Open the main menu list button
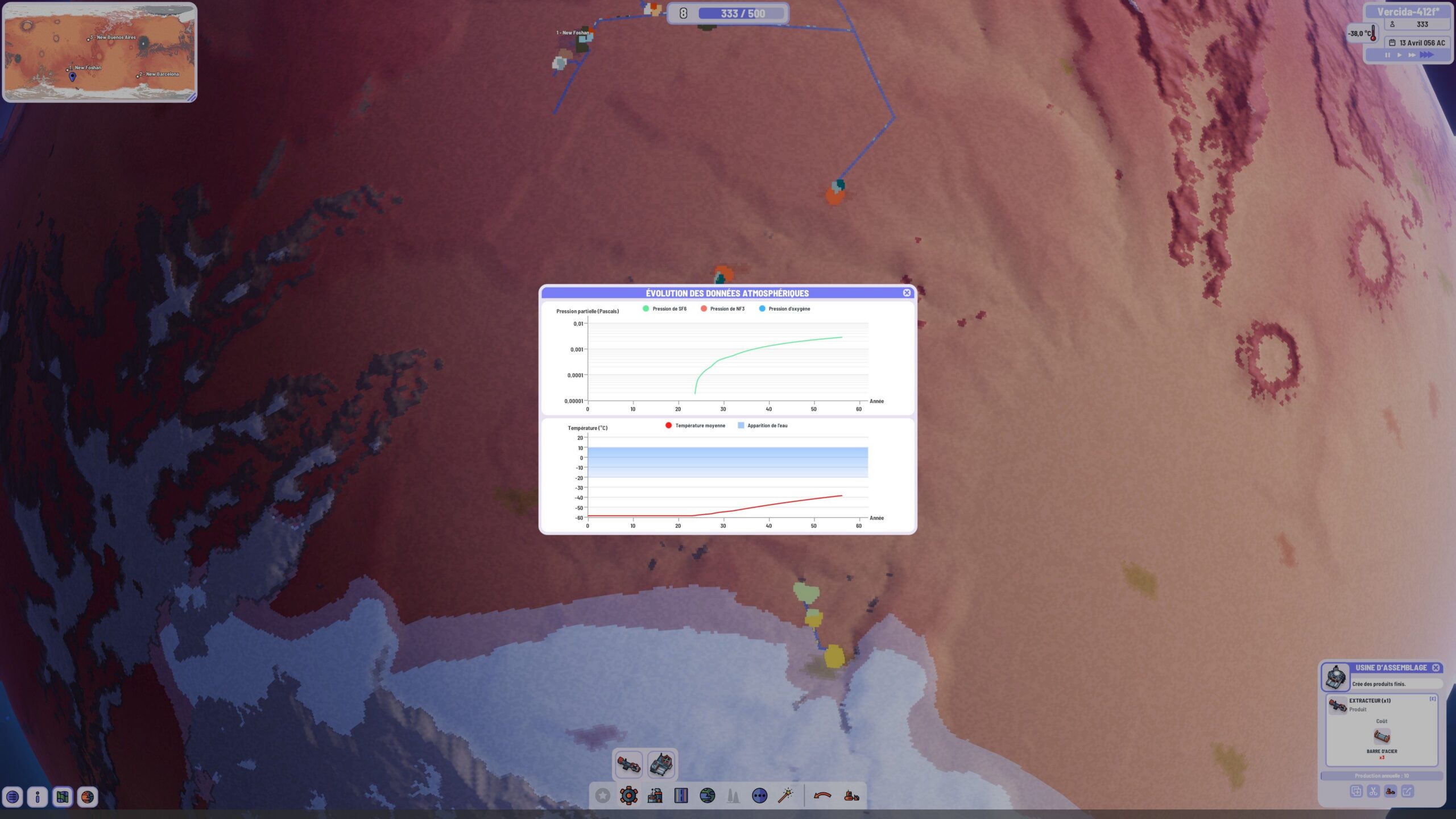This screenshot has height=819, width=1456. point(13,797)
